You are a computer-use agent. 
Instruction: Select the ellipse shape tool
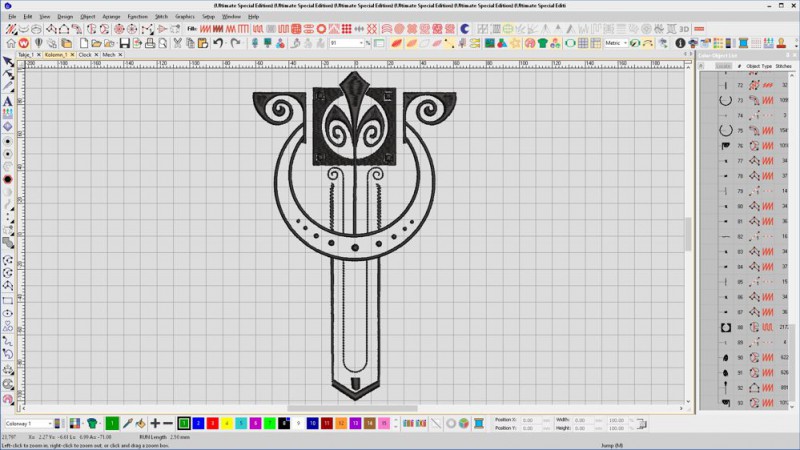tap(8, 313)
